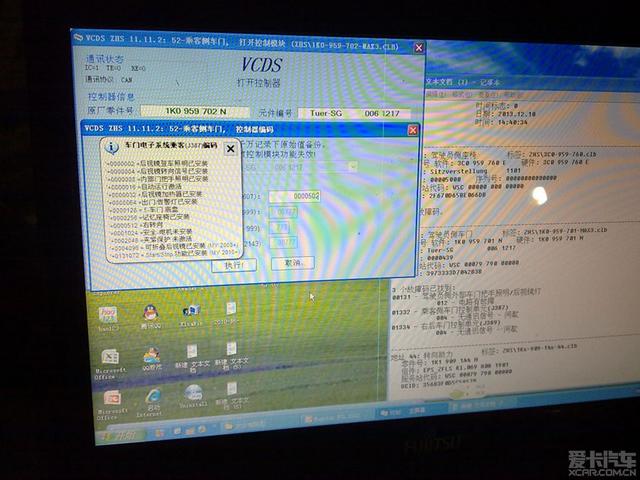
Task: Open the two-people desktop icon beside 腾讯QQ
Action: (x=191, y=311)
